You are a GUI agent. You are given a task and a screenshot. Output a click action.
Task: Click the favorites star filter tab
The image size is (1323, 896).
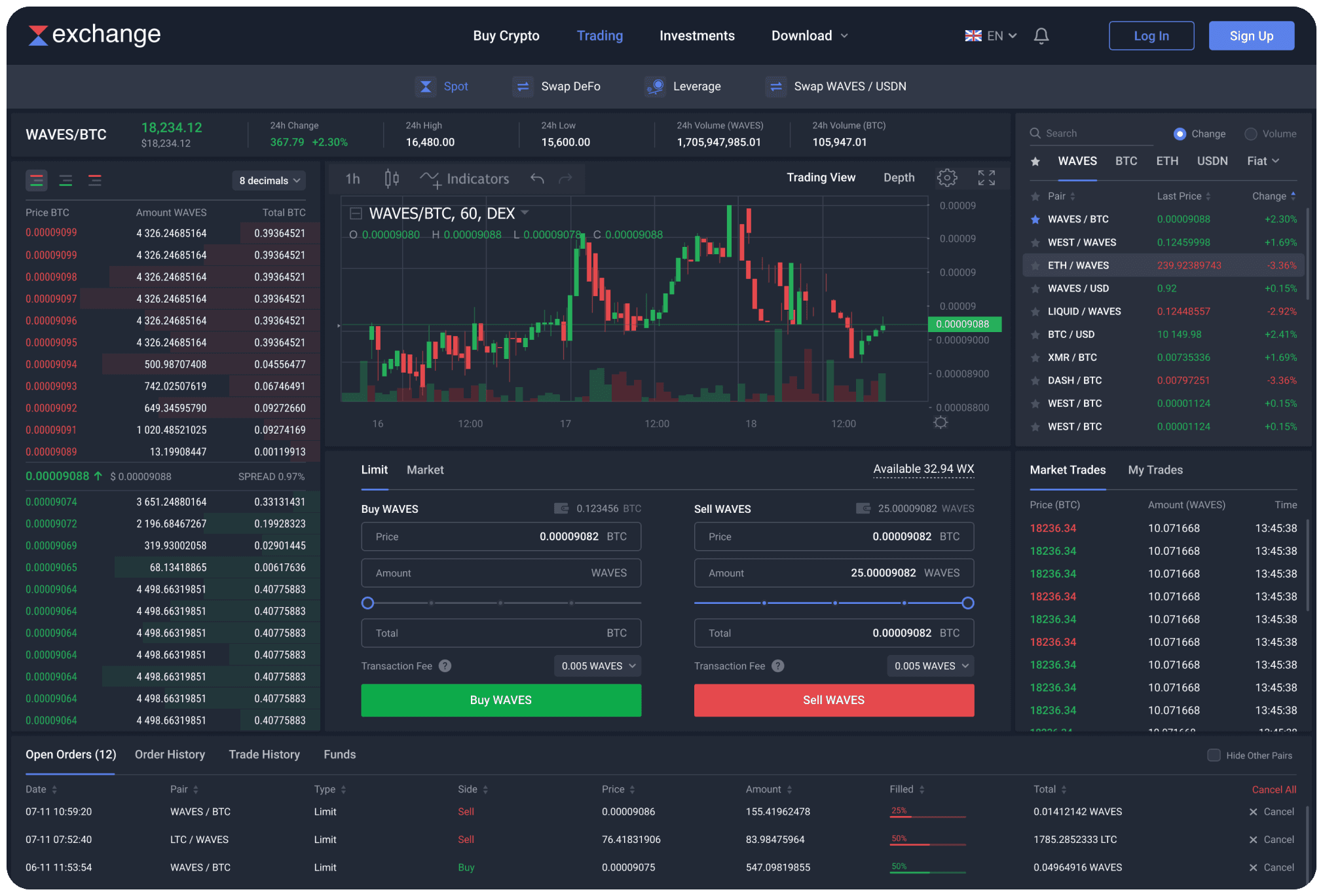1035,161
